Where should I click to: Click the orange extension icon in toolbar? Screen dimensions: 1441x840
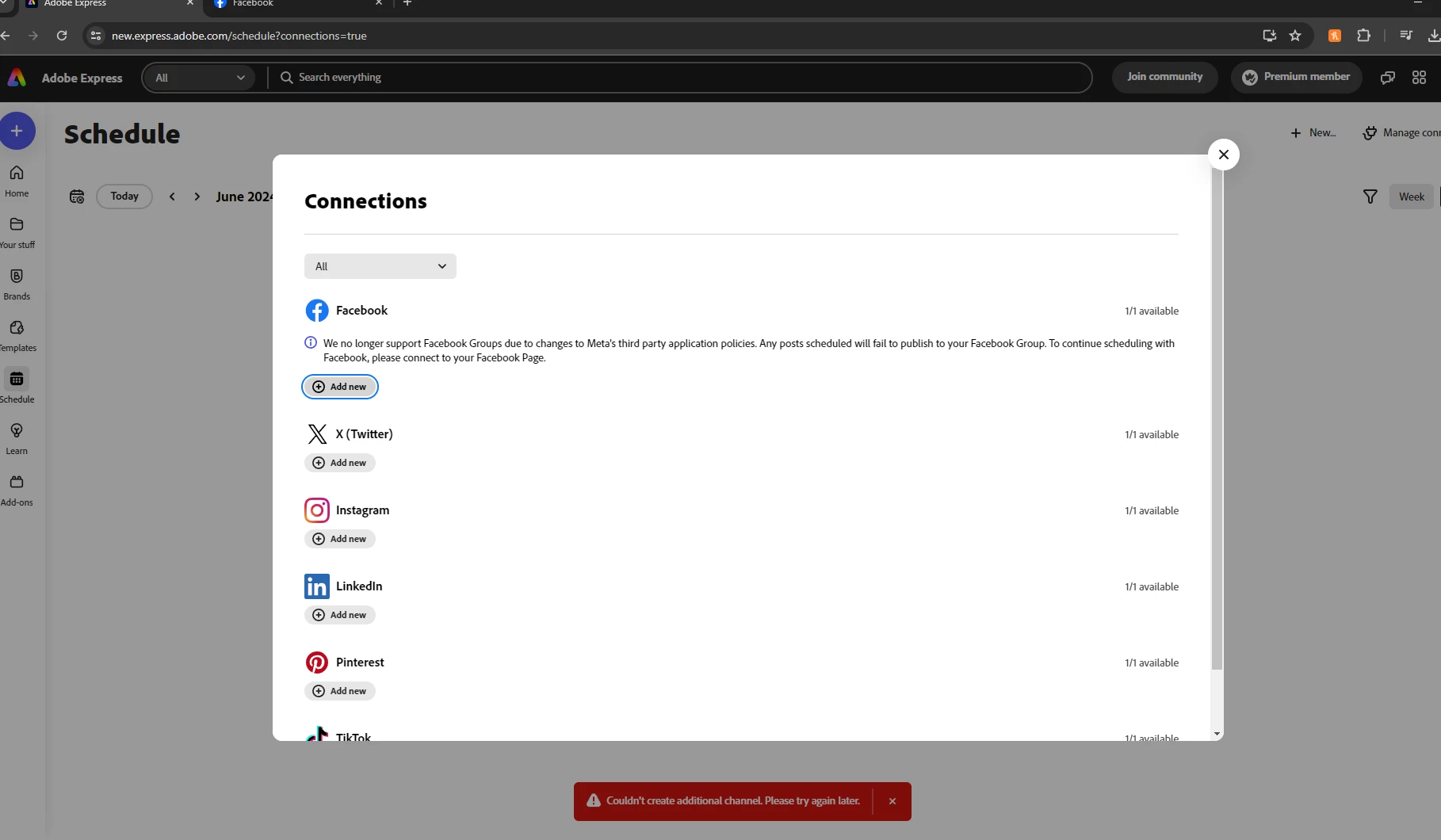pyautogui.click(x=1335, y=36)
